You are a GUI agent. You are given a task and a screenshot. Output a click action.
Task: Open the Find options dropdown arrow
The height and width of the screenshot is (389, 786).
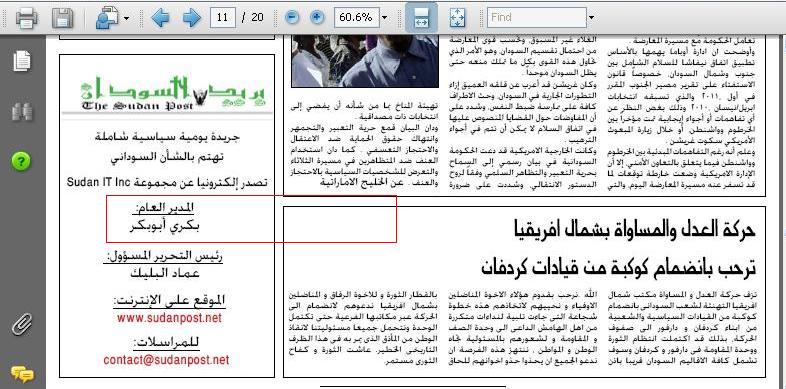[x=592, y=18]
